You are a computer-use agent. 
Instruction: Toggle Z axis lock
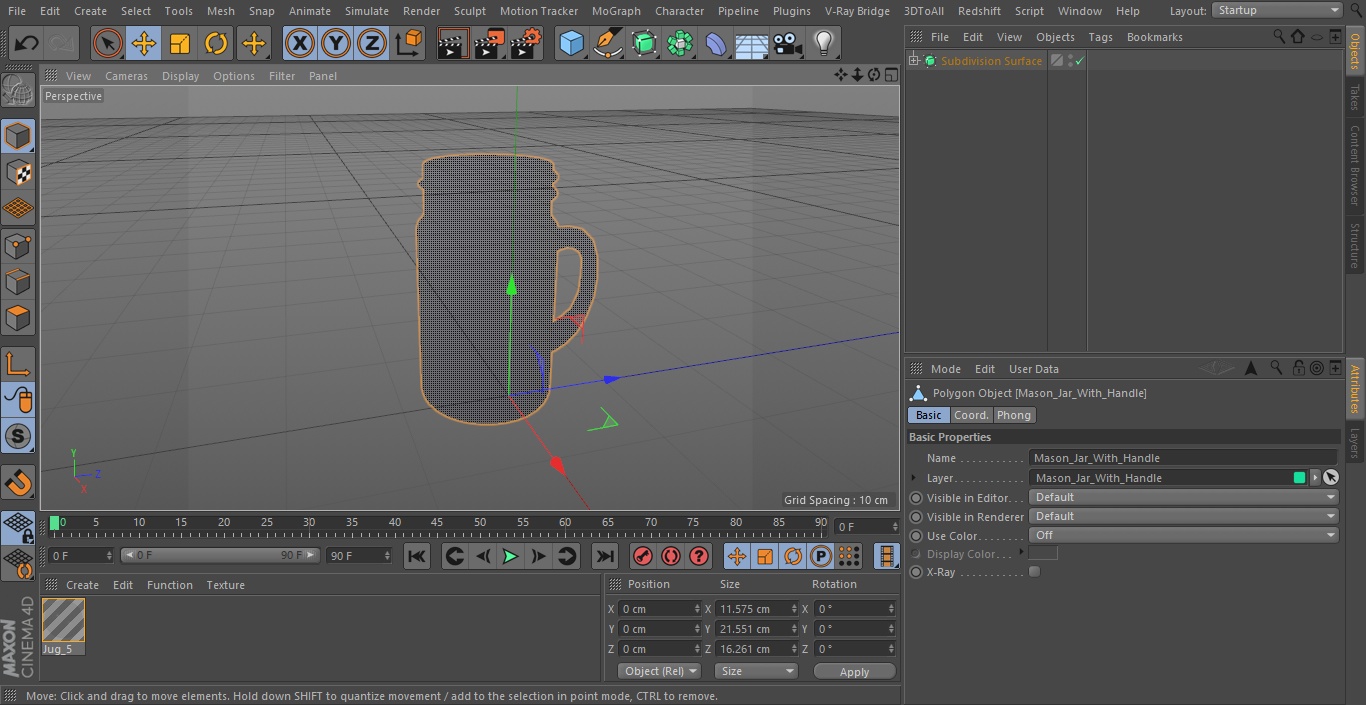[x=372, y=44]
